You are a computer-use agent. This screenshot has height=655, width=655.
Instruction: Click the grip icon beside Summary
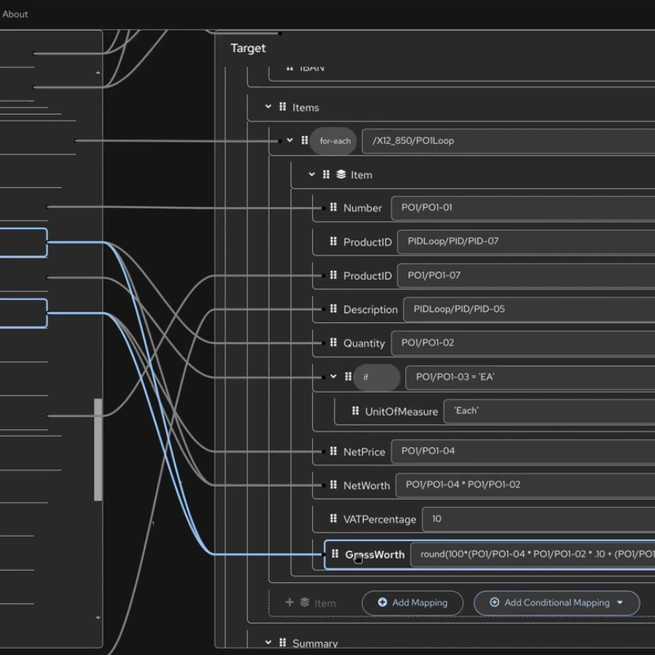[283, 642]
